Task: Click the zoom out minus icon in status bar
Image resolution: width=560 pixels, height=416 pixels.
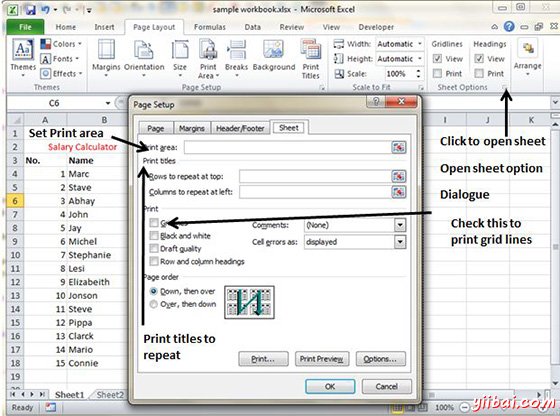Action: pos(464,407)
